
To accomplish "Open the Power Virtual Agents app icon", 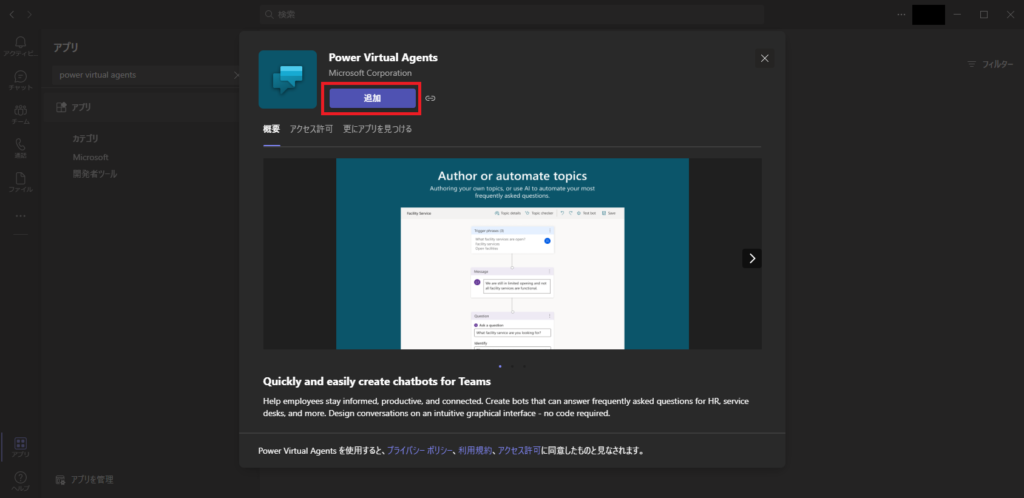I will coord(287,79).
